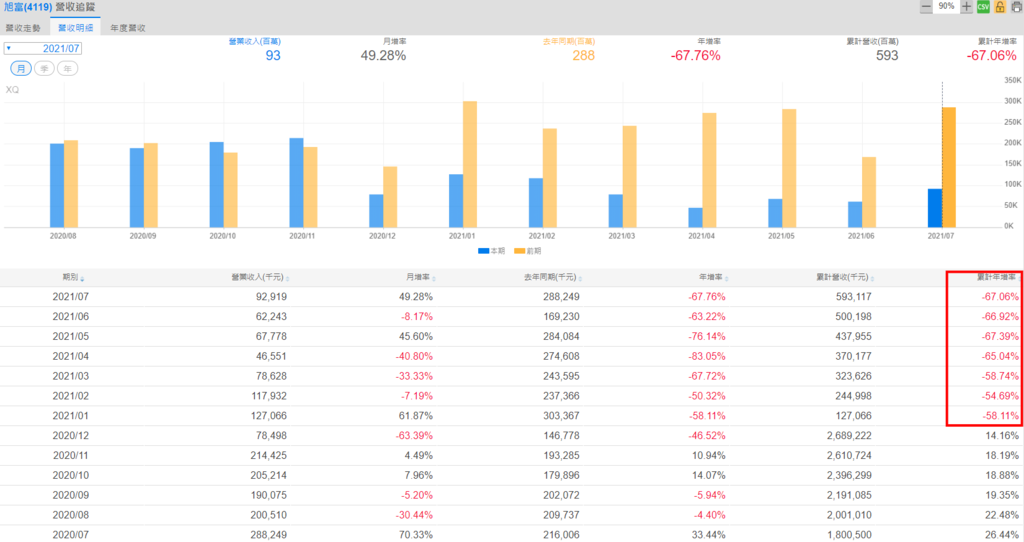Viewport: 1024px width, 542px height.
Task: Click cumulative growth -66.92%
Action: pyautogui.click(x=1000, y=317)
